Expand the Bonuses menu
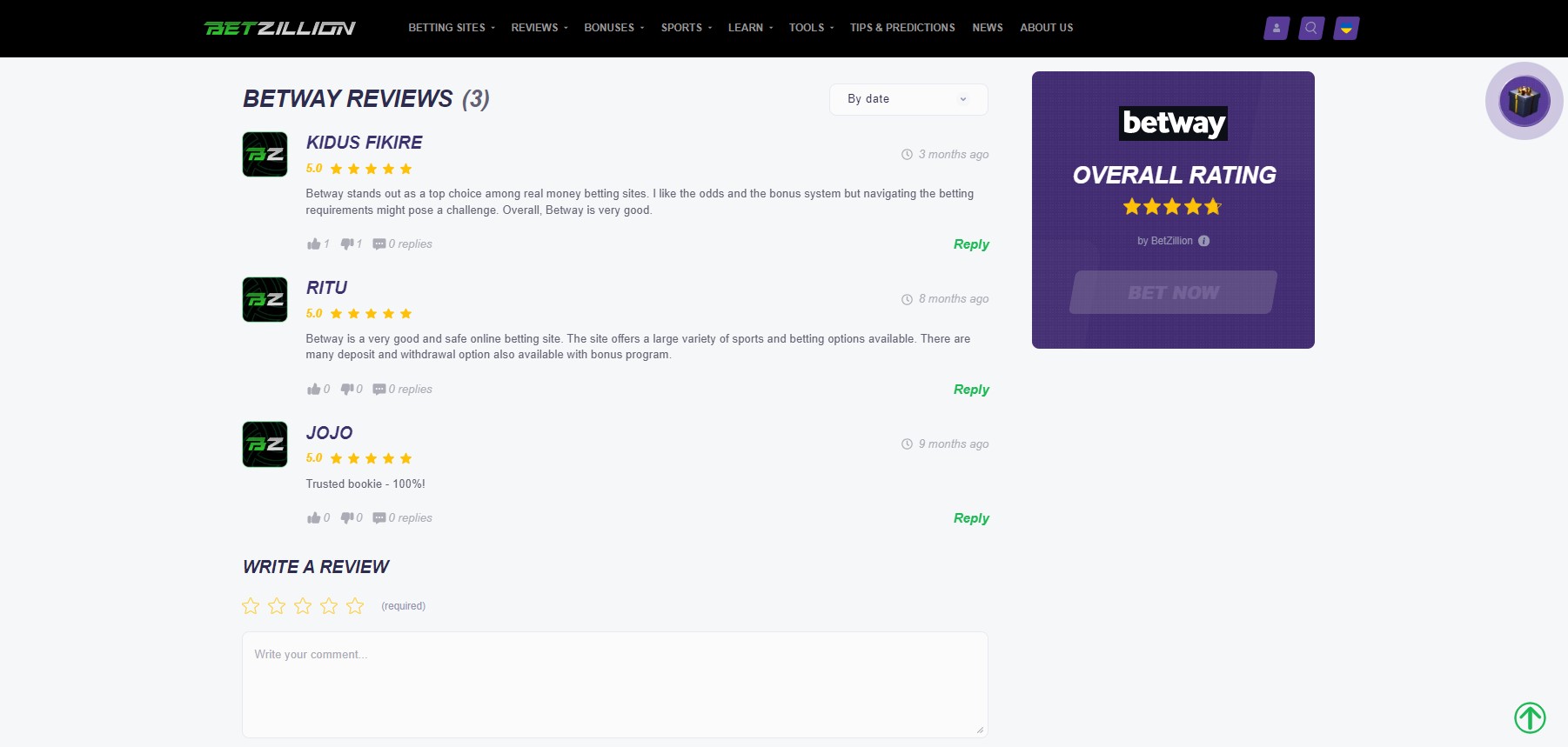 tap(614, 28)
